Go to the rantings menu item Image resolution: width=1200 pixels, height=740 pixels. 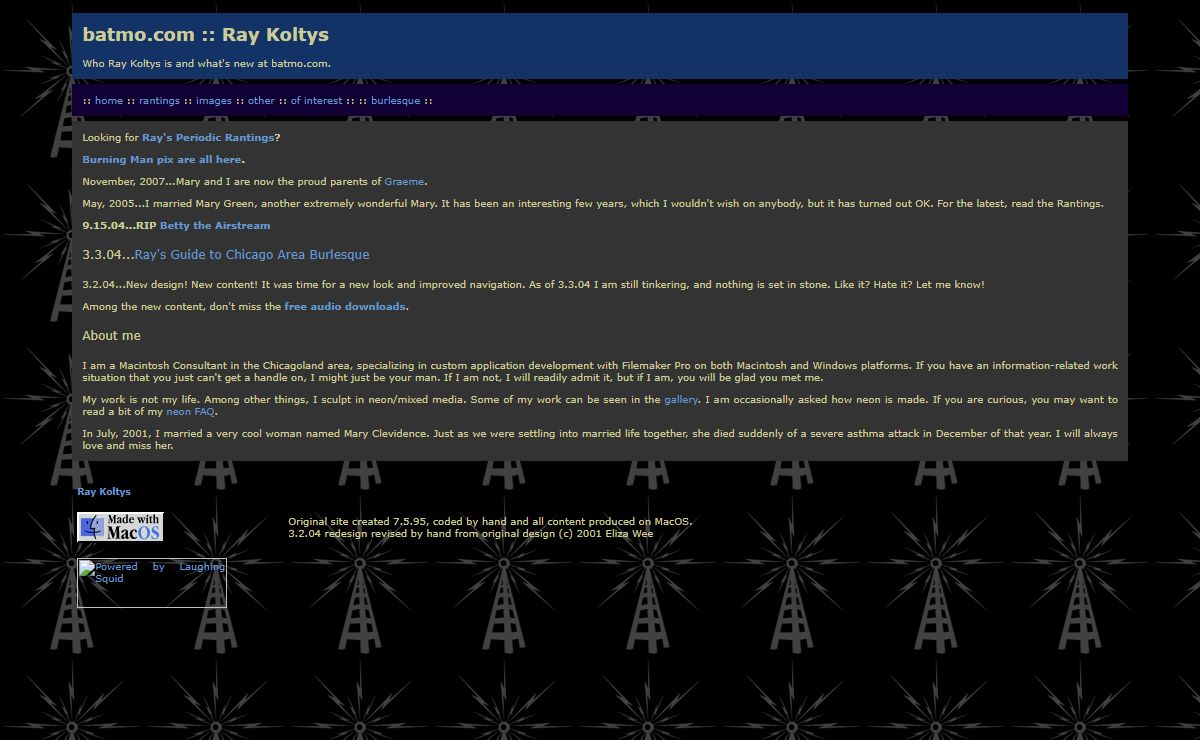(x=159, y=101)
